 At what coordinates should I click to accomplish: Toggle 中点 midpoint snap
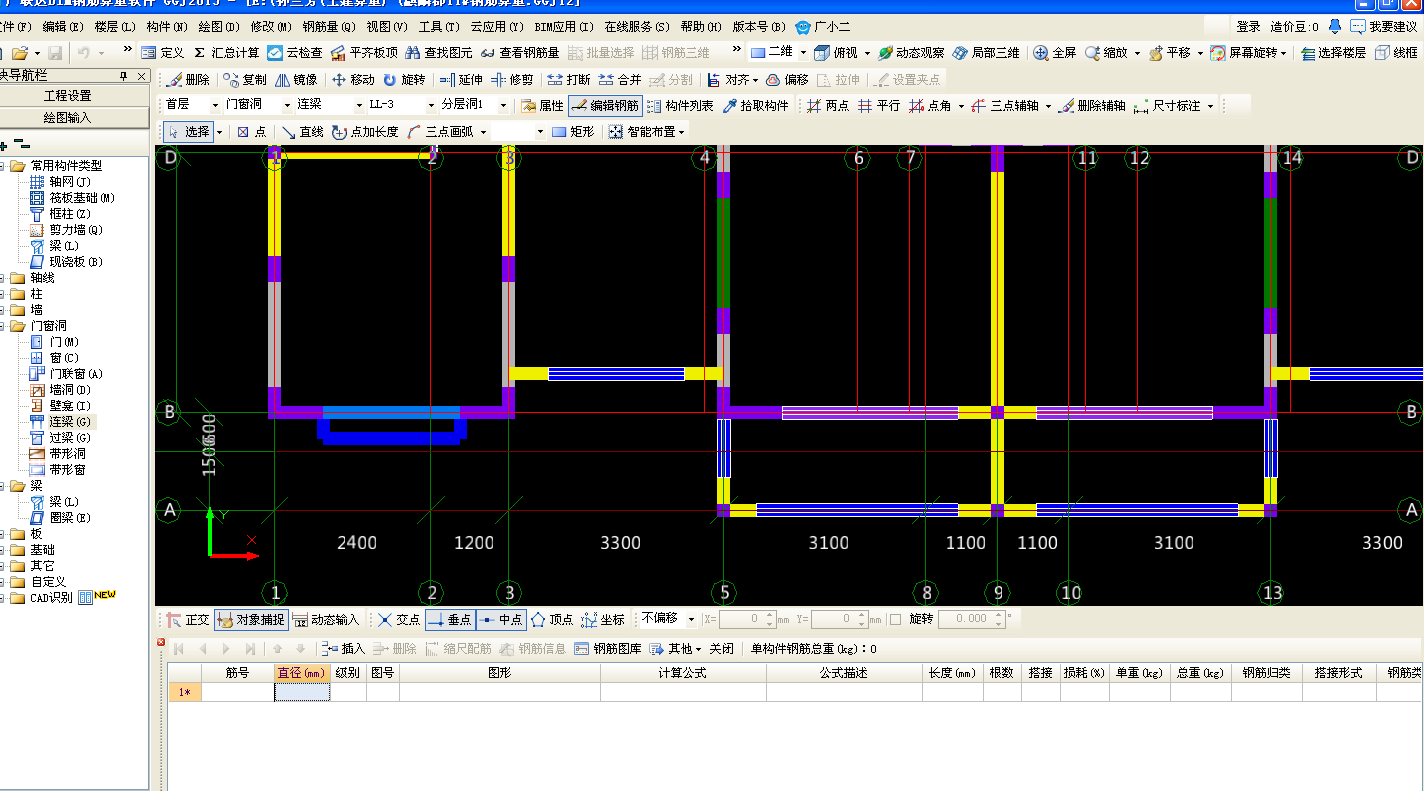click(x=501, y=619)
